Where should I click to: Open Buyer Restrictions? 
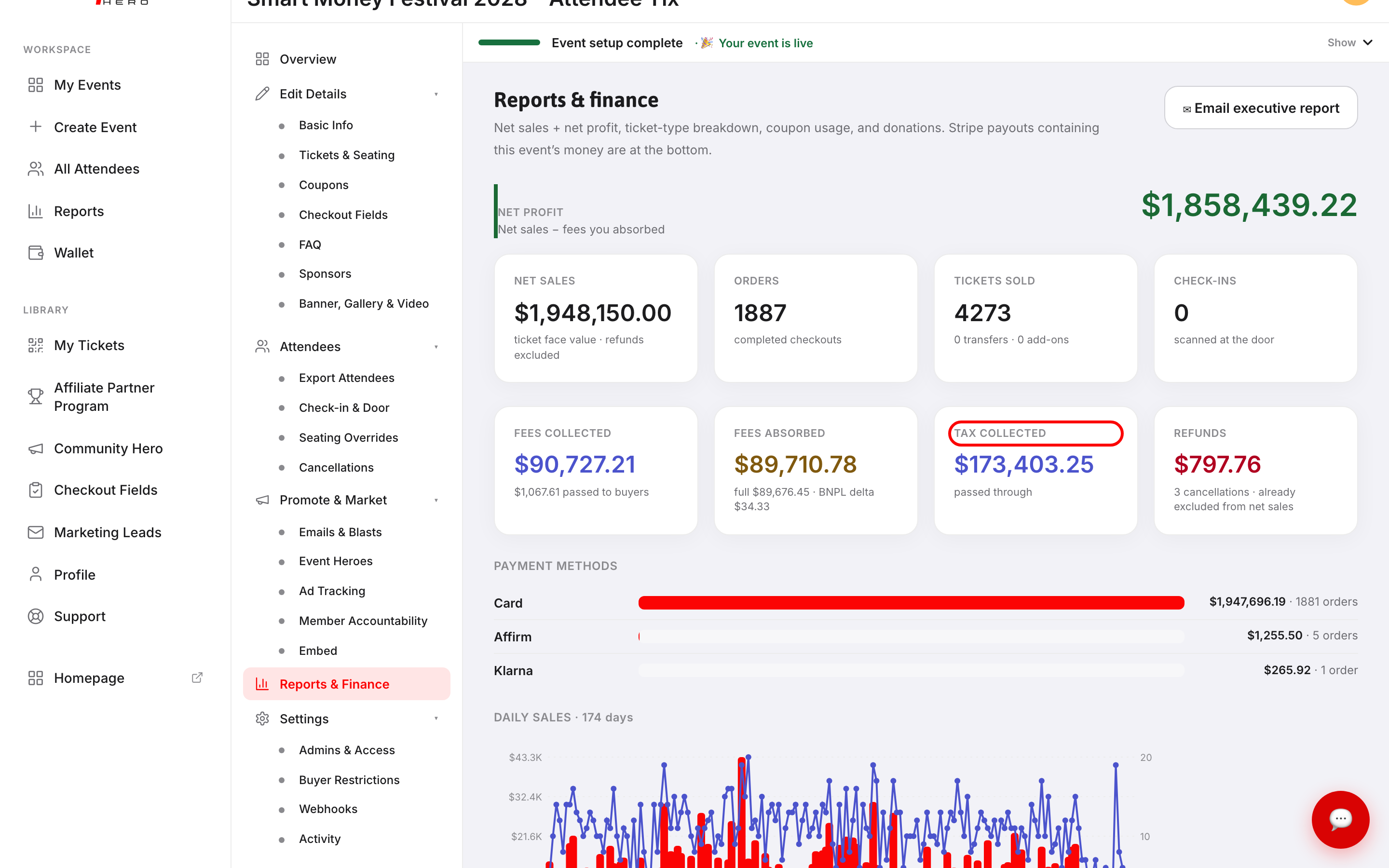pyautogui.click(x=349, y=780)
